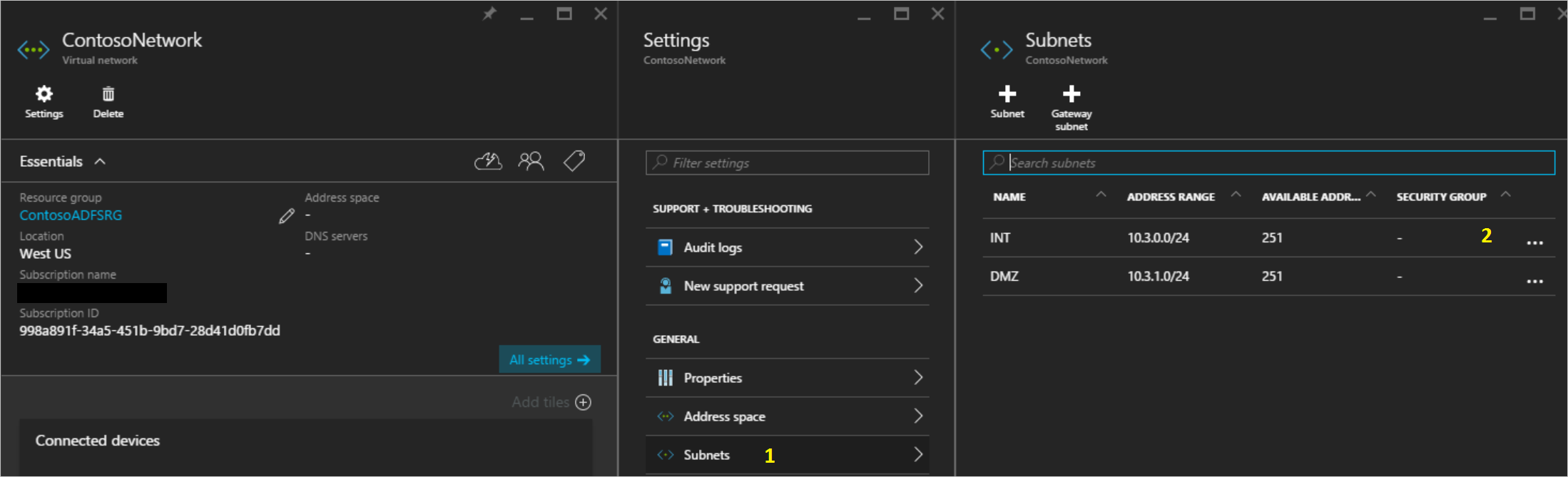Click the filter settings magnifier icon

pyautogui.click(x=661, y=162)
